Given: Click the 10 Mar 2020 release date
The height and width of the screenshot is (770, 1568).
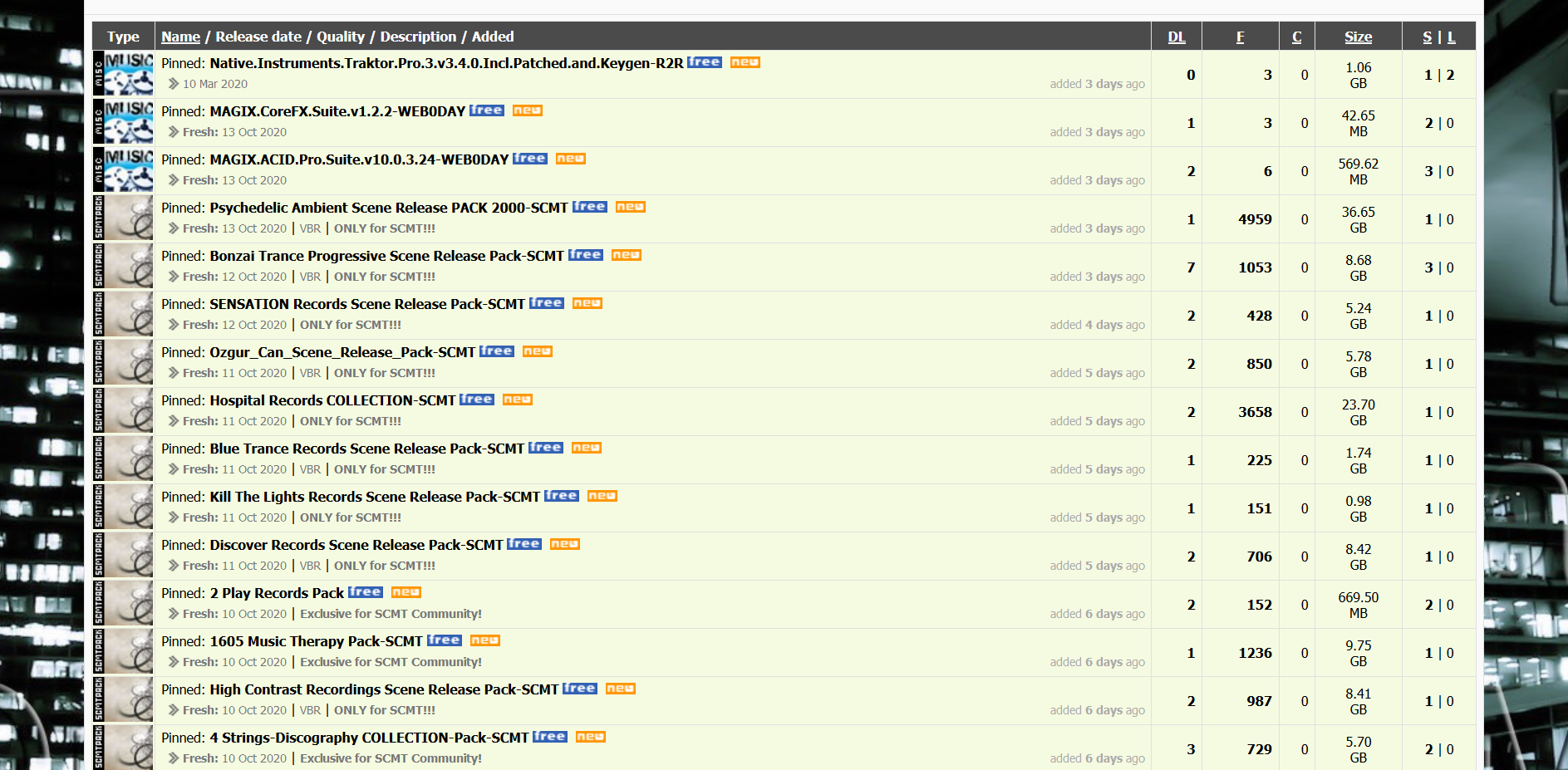Looking at the screenshot, I should 215,84.
